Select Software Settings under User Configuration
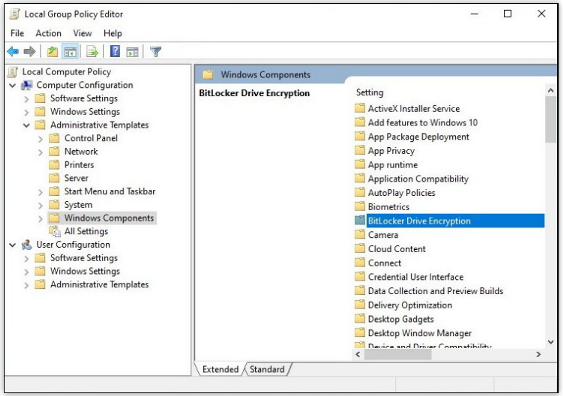The image size is (563, 396). coord(84,258)
